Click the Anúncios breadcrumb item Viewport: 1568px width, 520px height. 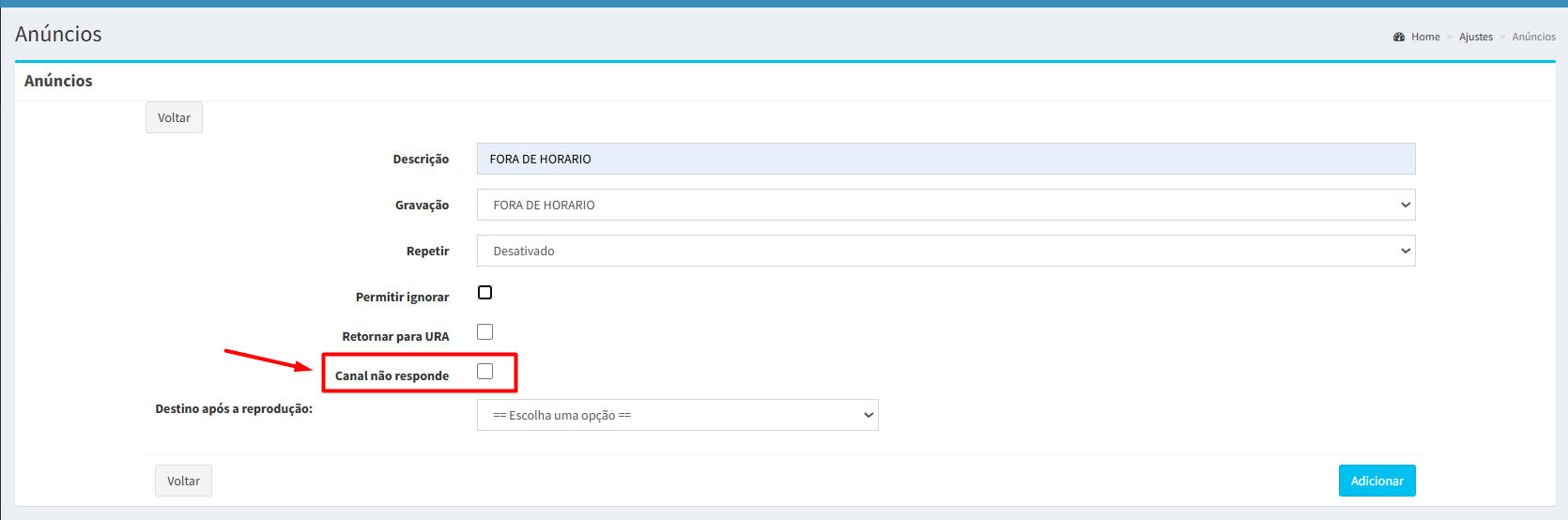click(1533, 37)
